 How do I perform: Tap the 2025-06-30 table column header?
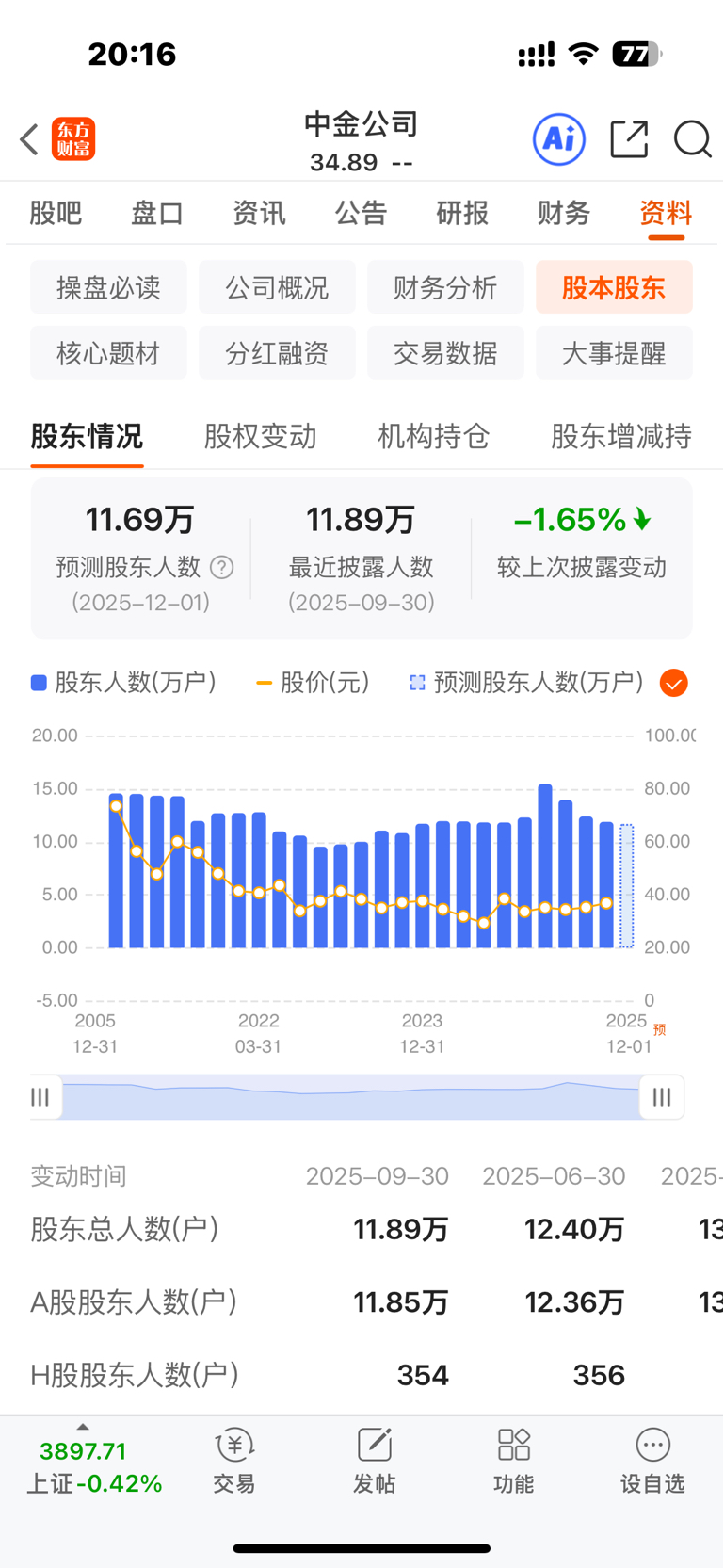click(554, 1176)
